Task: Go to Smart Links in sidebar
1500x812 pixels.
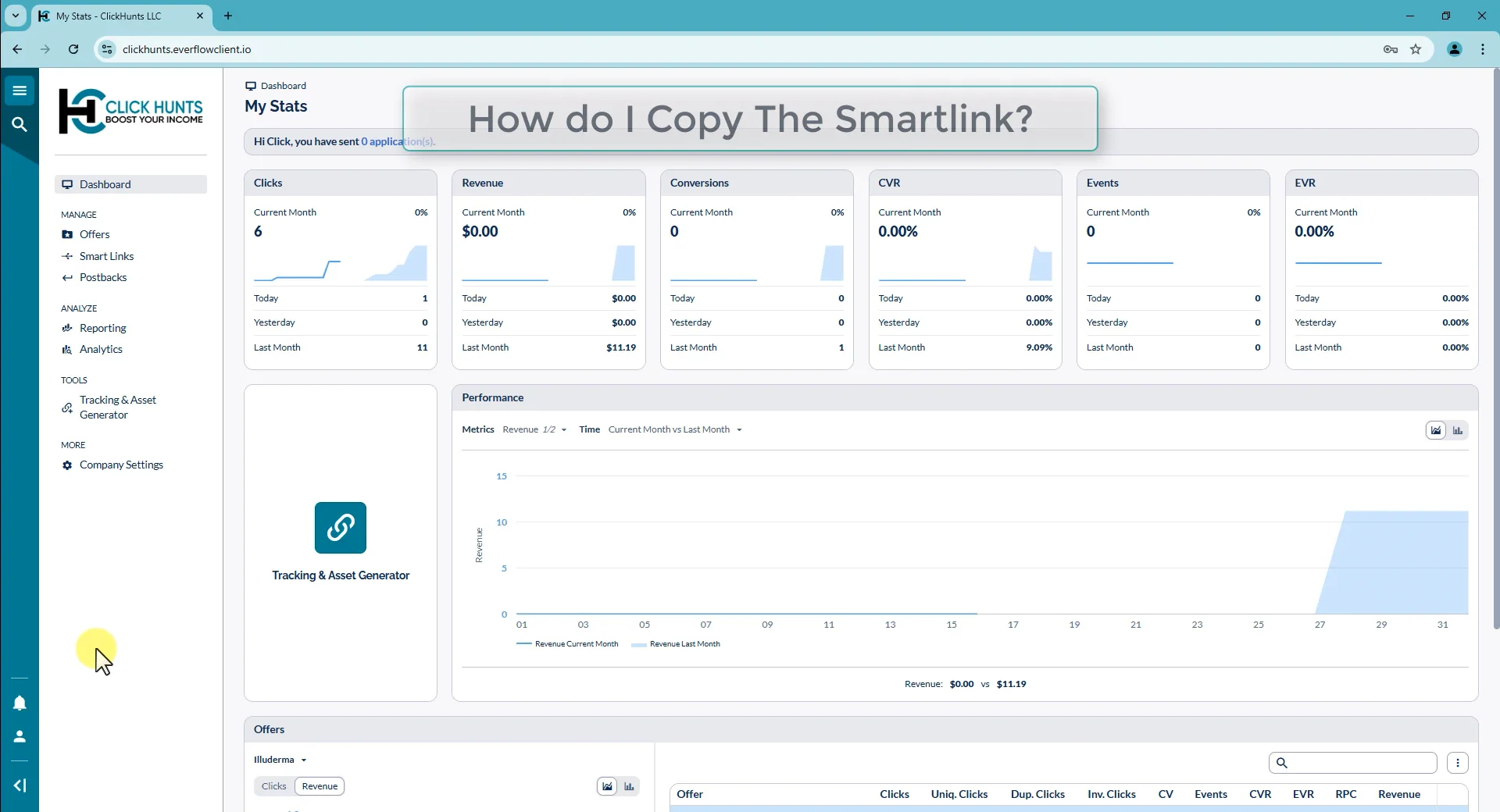Action: [106, 256]
